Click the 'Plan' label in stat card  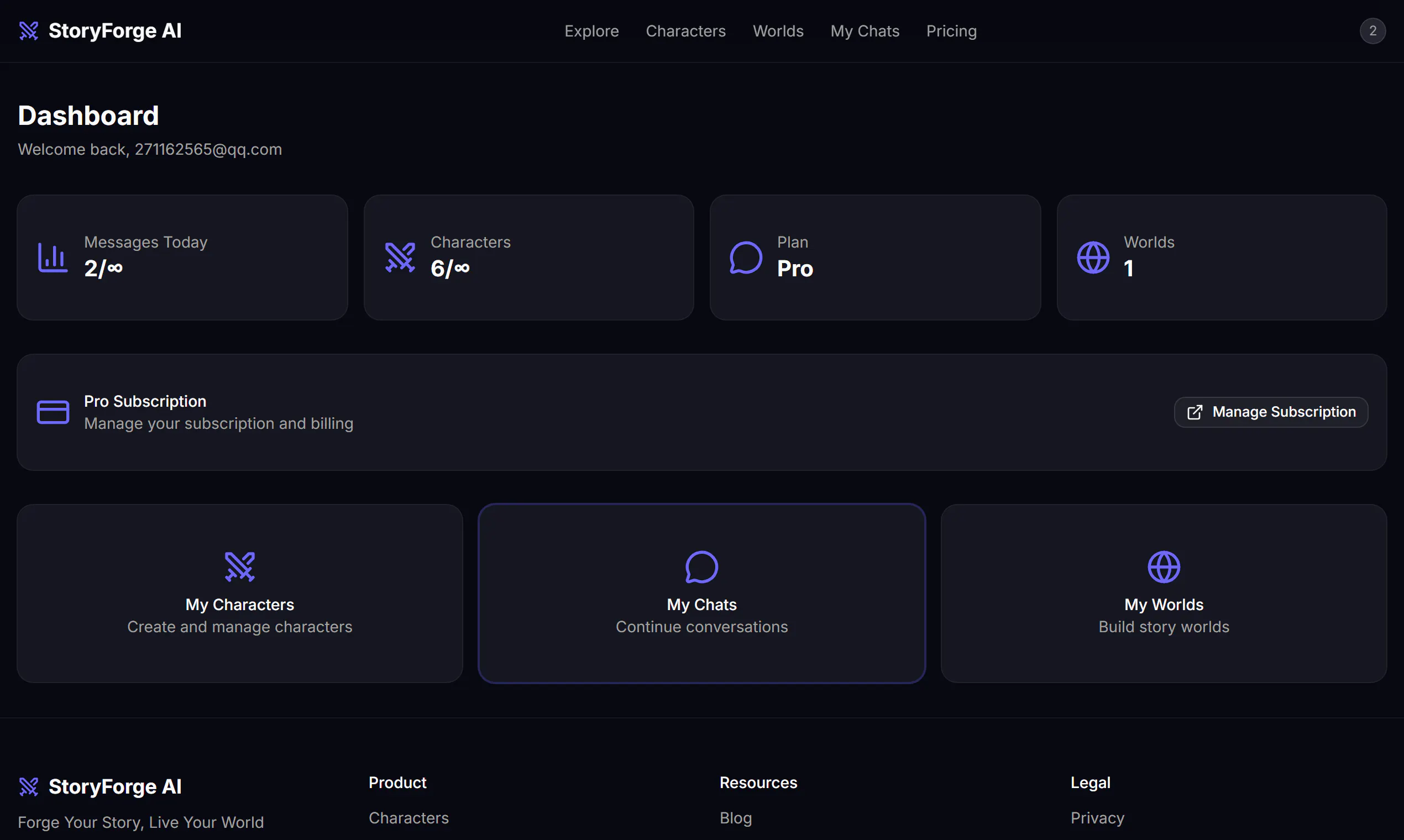pos(792,242)
